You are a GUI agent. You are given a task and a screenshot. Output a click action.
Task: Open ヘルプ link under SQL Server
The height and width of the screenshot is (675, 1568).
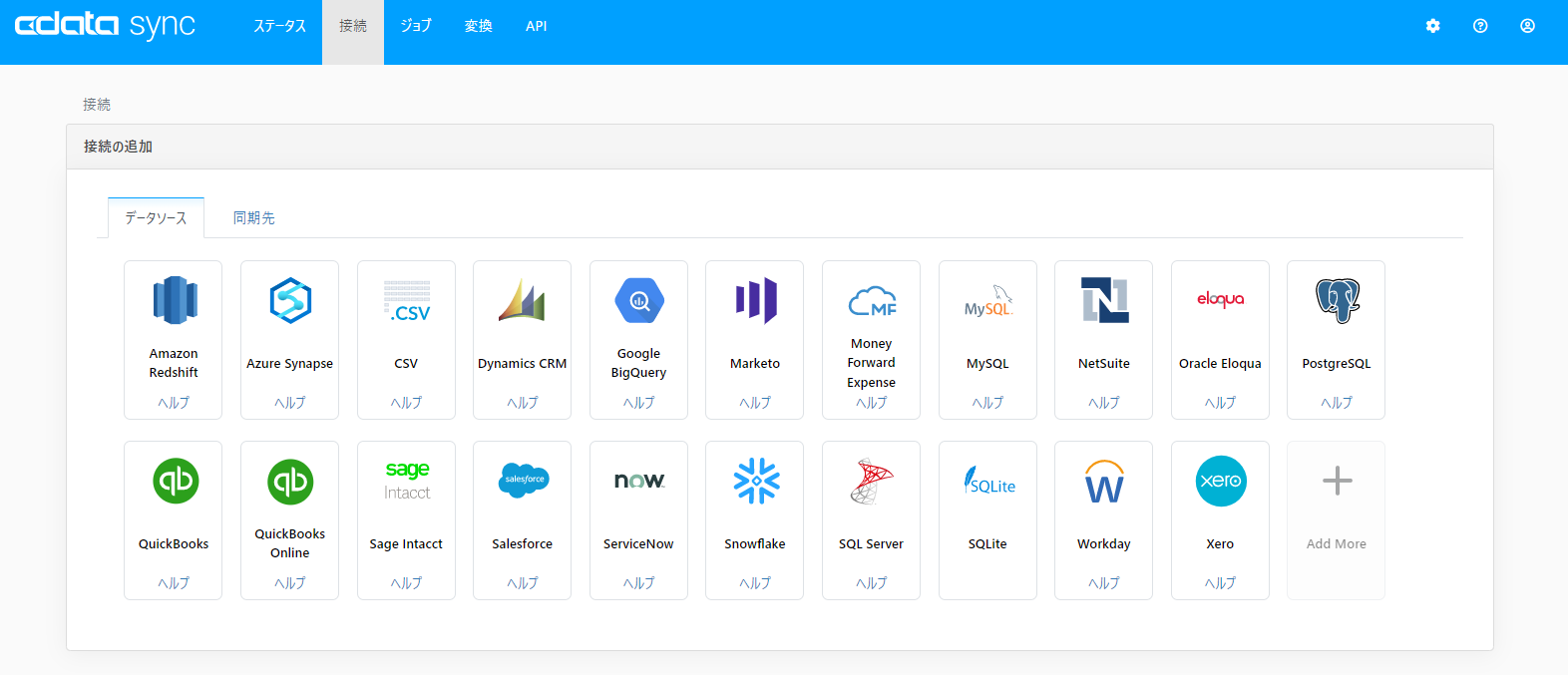coord(872,583)
